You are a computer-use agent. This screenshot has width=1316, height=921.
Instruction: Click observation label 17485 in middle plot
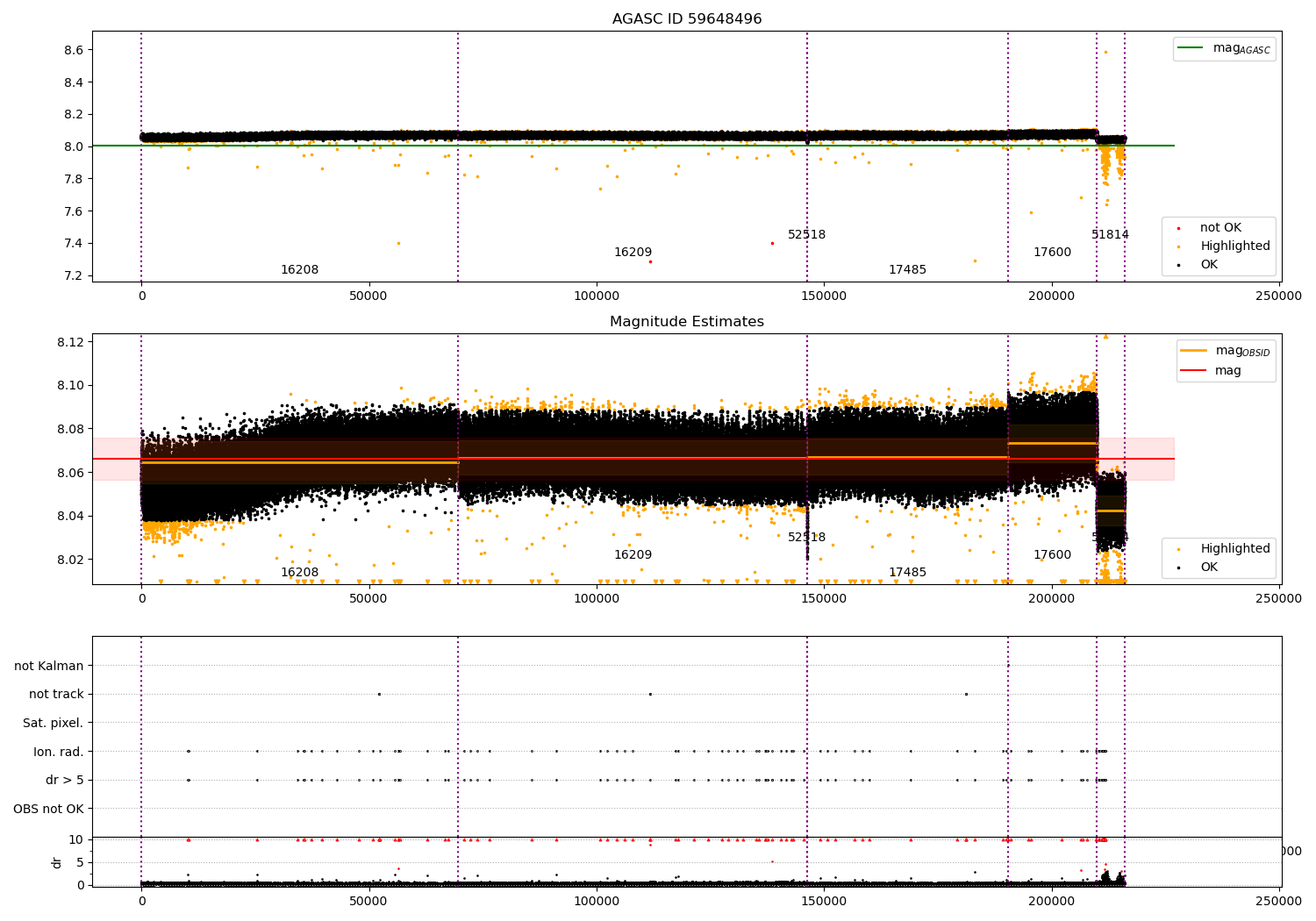pyautogui.click(x=907, y=572)
